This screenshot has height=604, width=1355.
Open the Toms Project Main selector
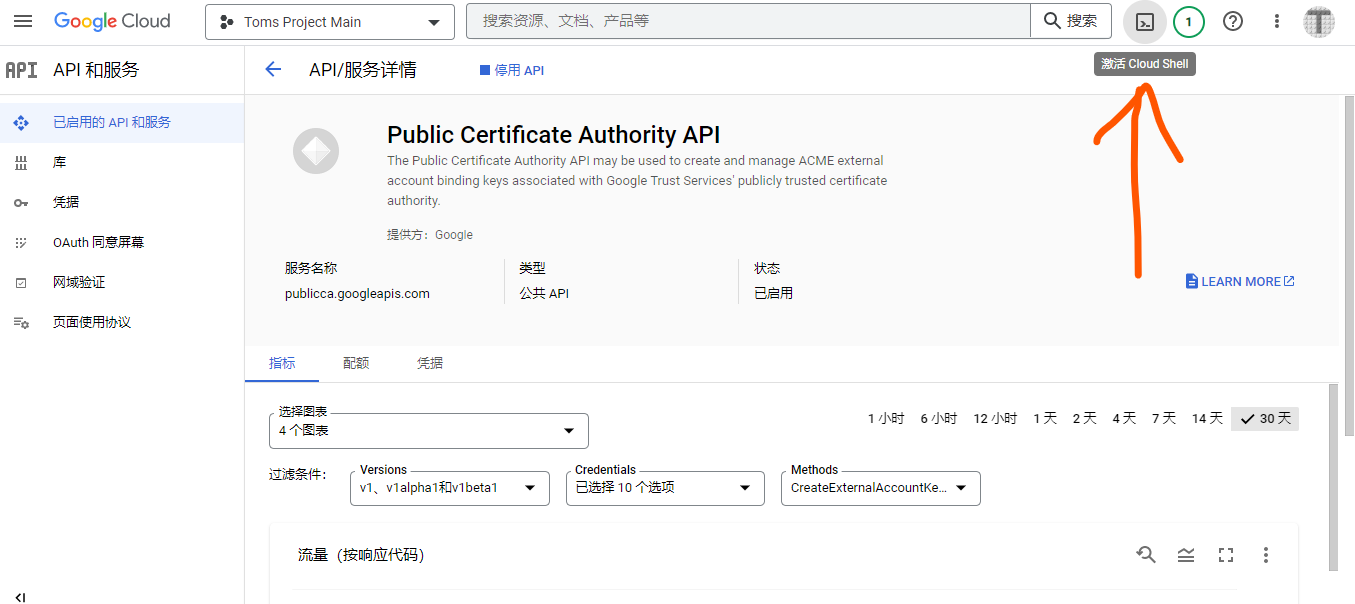coord(329,22)
